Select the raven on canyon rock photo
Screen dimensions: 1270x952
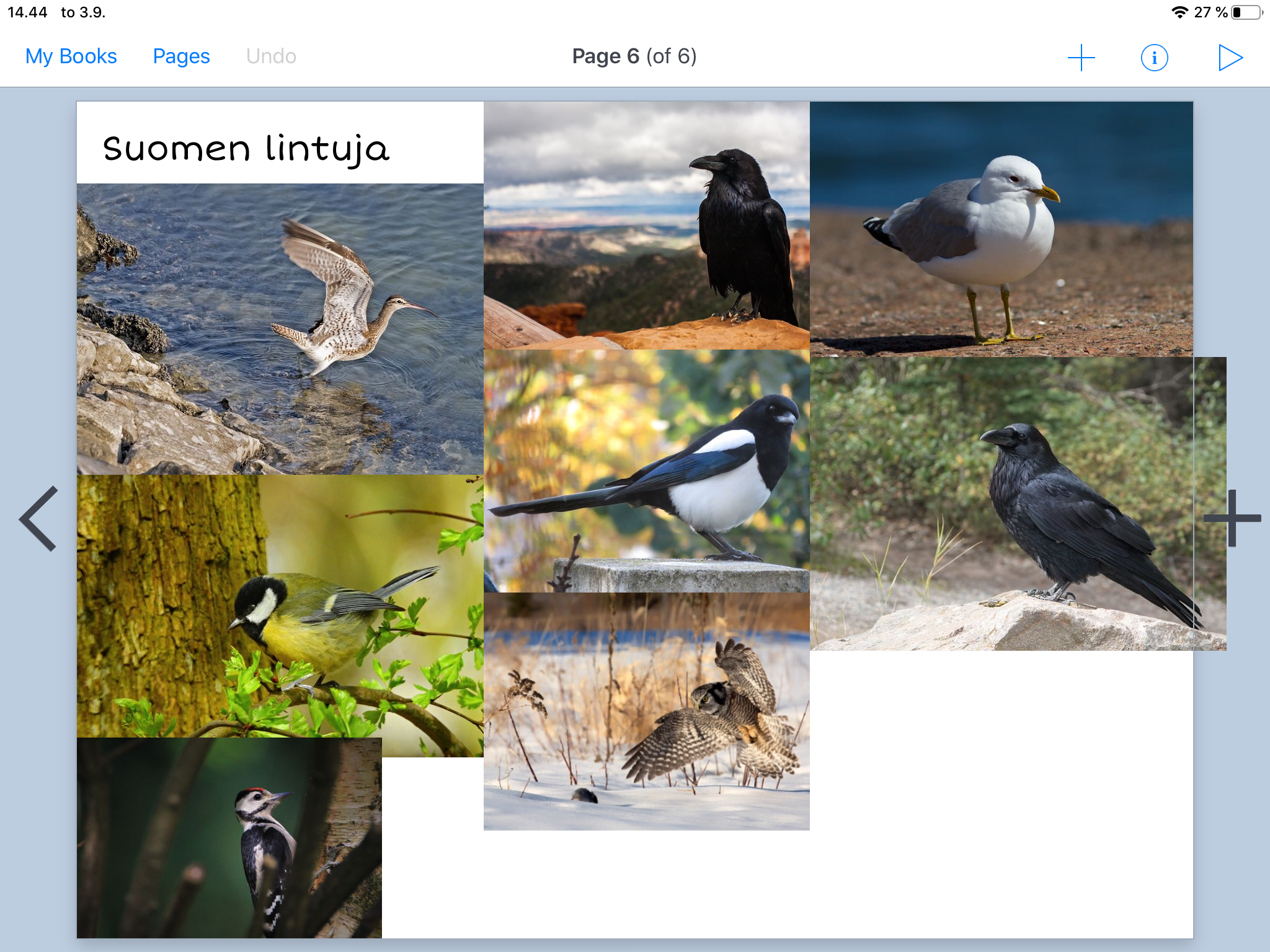(646, 226)
